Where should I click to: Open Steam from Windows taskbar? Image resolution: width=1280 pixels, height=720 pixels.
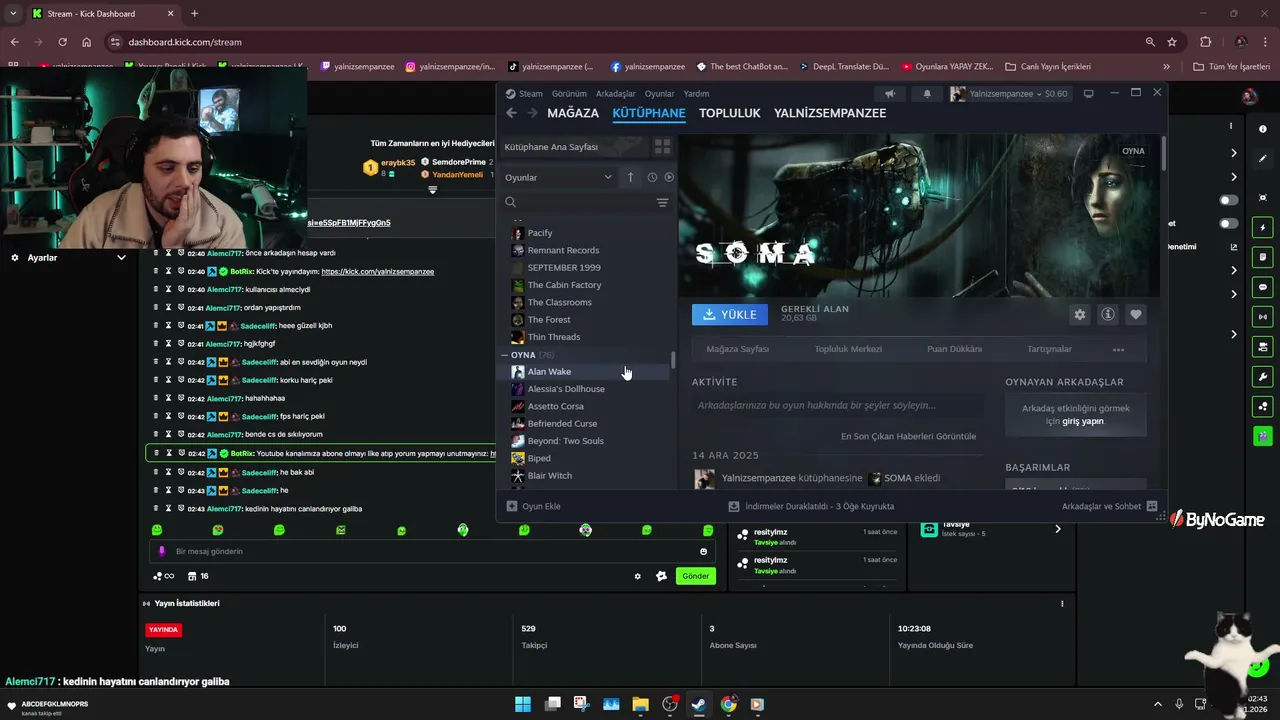pos(699,704)
